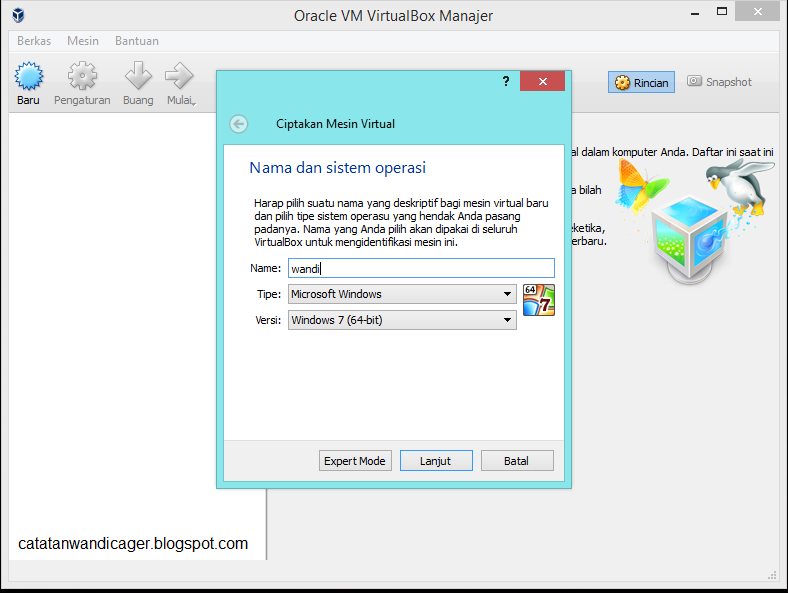788x593 pixels.
Task: Open the Berkas menu
Action: (34, 41)
